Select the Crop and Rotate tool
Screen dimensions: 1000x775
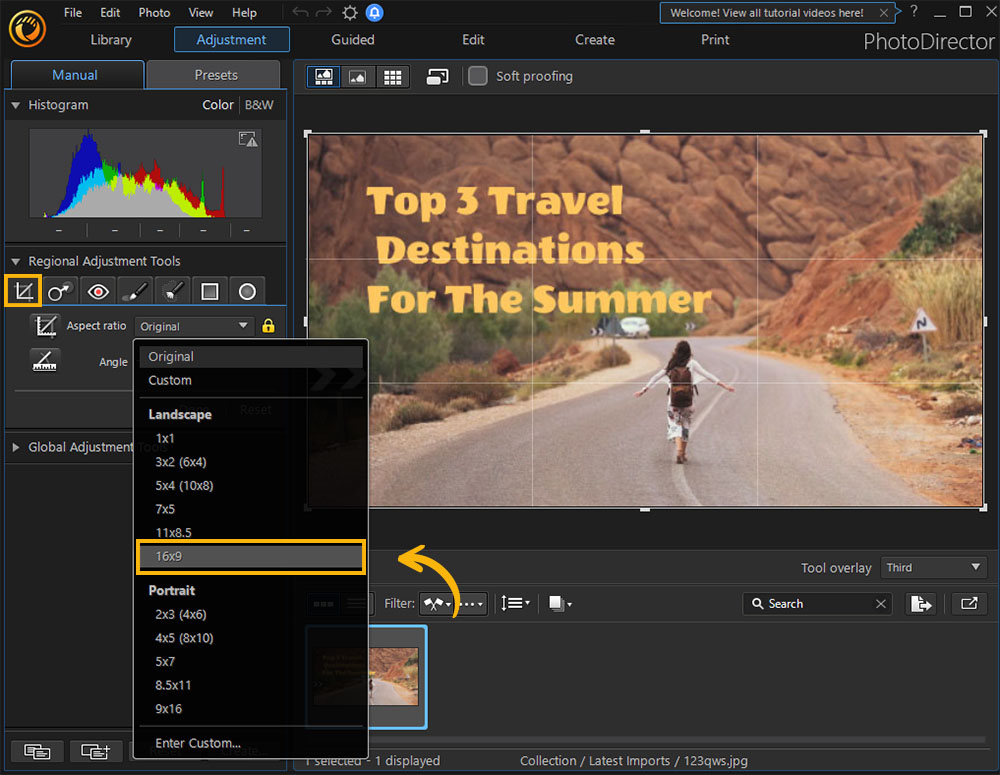pos(22,290)
